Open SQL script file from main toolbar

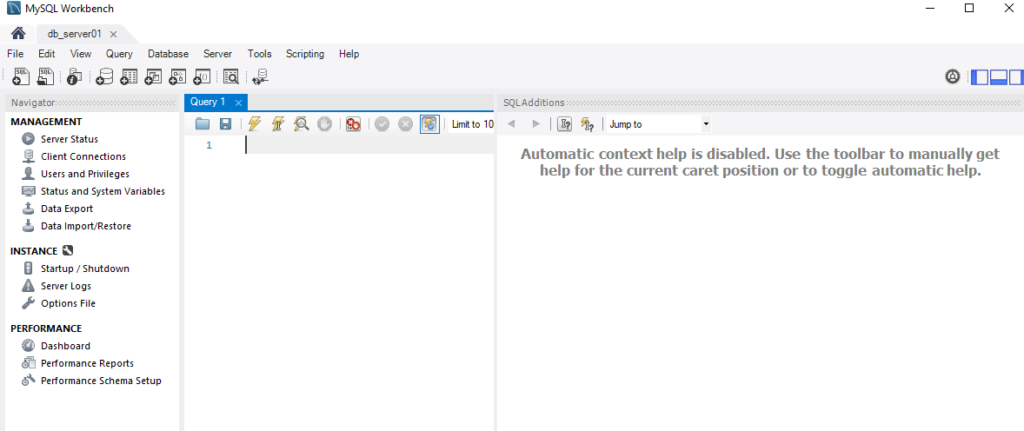(x=46, y=76)
